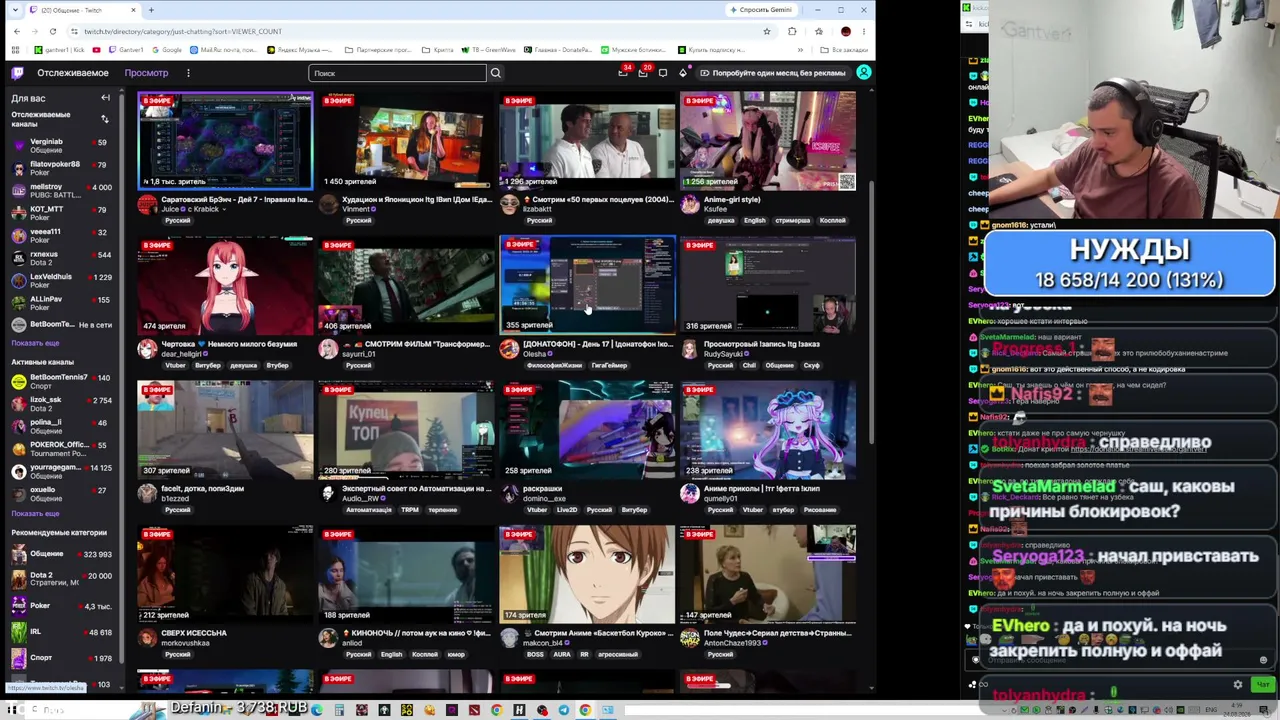1280x720 pixels.
Task: Open recommended category 'Dota 2'
Action: pyautogui.click(x=62, y=579)
